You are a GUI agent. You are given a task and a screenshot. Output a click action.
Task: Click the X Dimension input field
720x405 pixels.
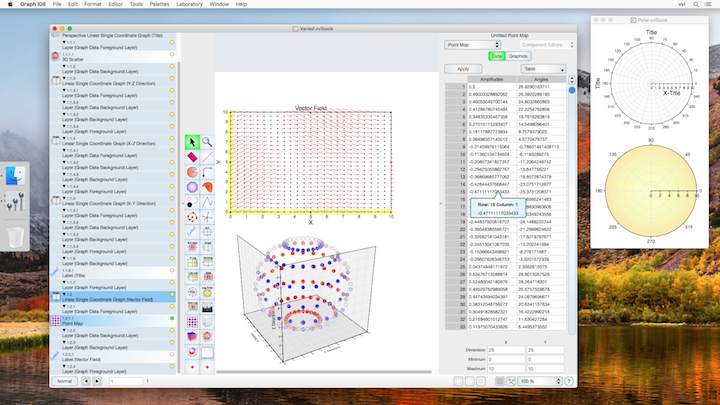coord(506,350)
